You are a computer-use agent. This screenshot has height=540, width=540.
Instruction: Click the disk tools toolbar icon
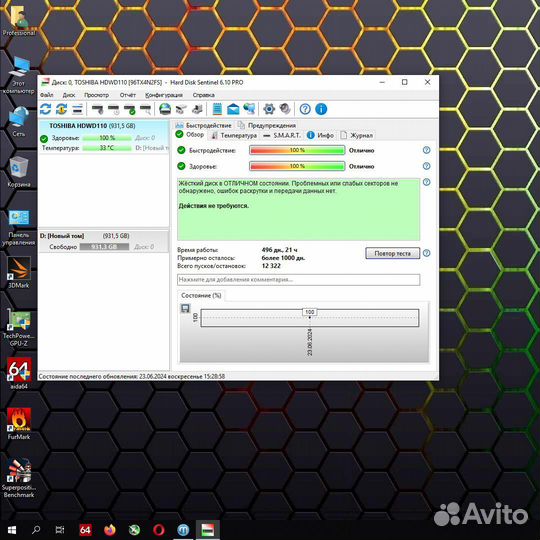(181, 109)
